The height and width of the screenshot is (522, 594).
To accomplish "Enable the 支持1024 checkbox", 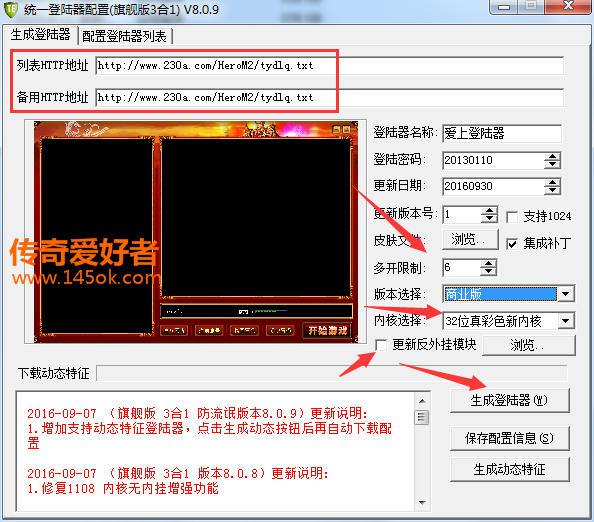I will tap(512, 217).
